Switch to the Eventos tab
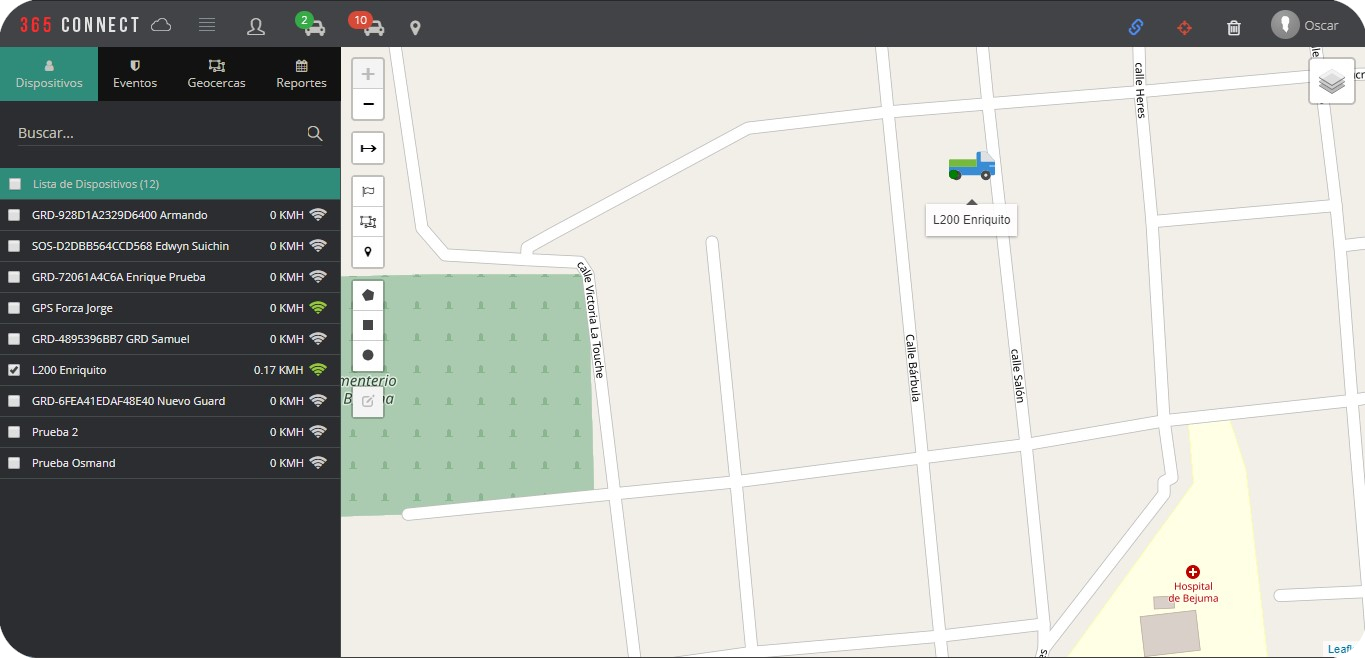 click(135, 74)
